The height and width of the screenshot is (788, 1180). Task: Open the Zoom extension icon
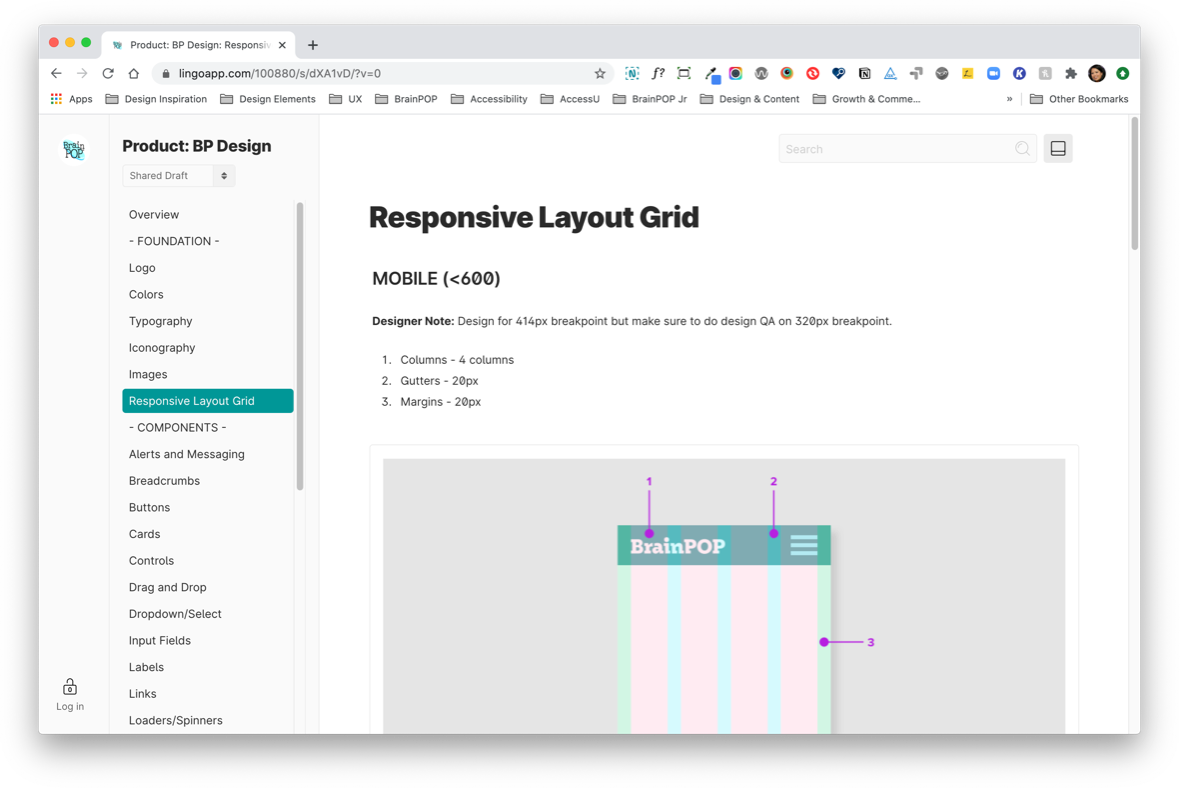point(993,73)
